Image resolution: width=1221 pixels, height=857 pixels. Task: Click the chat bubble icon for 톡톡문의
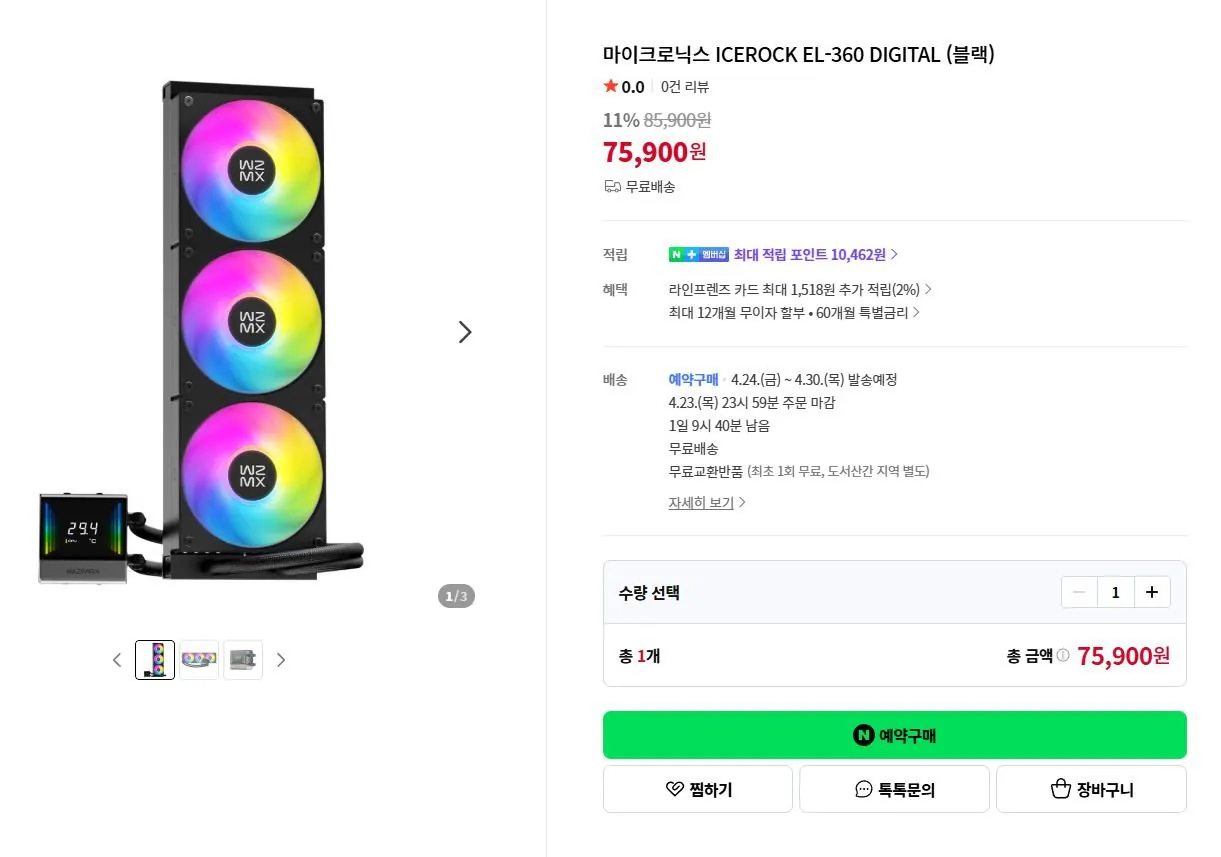(x=862, y=789)
